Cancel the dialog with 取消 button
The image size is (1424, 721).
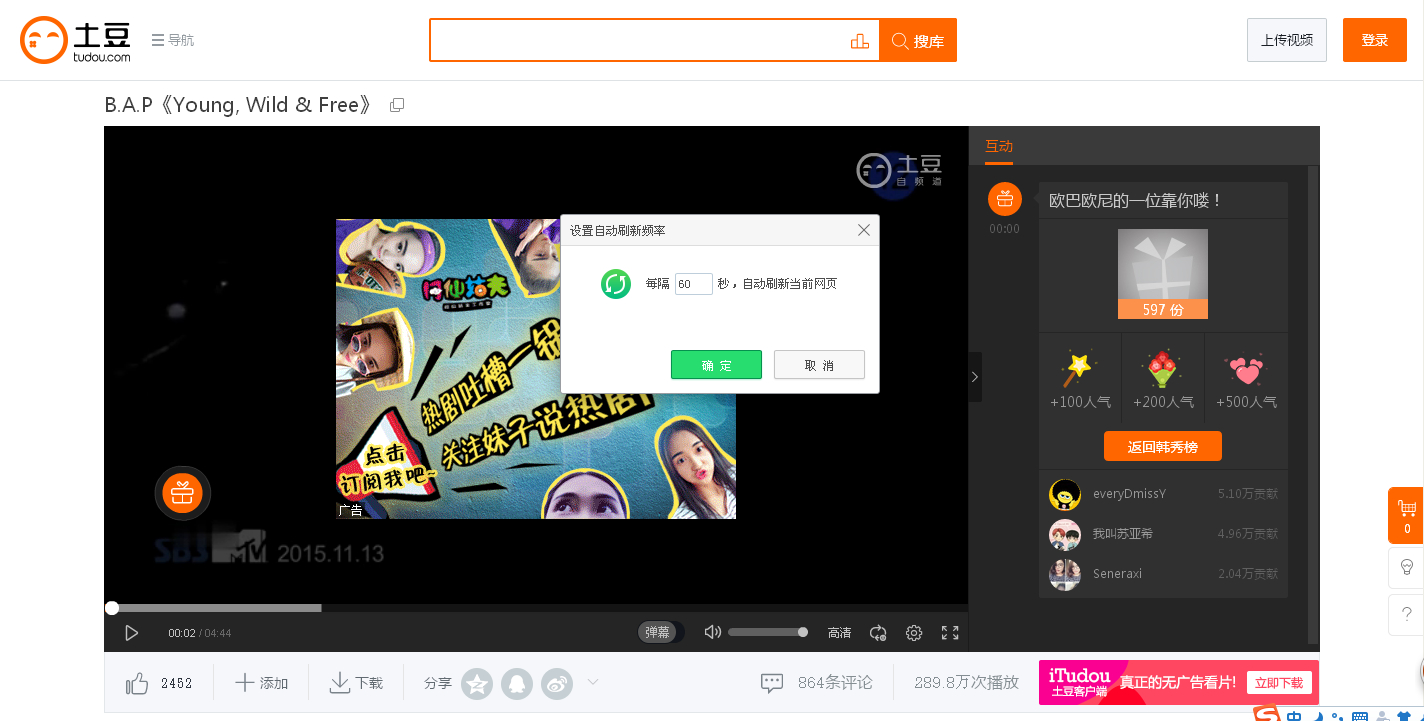819,365
